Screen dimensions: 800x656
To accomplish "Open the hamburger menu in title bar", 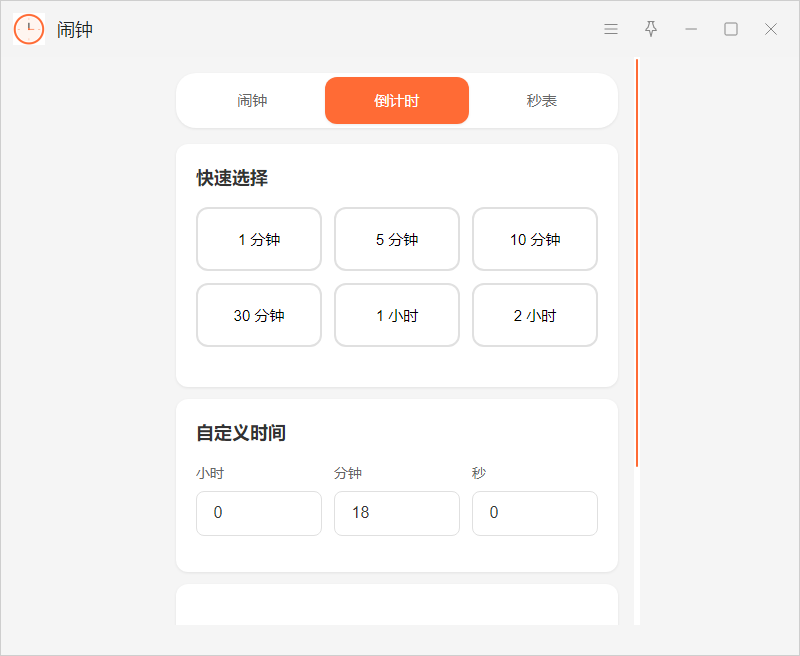I will click(611, 29).
